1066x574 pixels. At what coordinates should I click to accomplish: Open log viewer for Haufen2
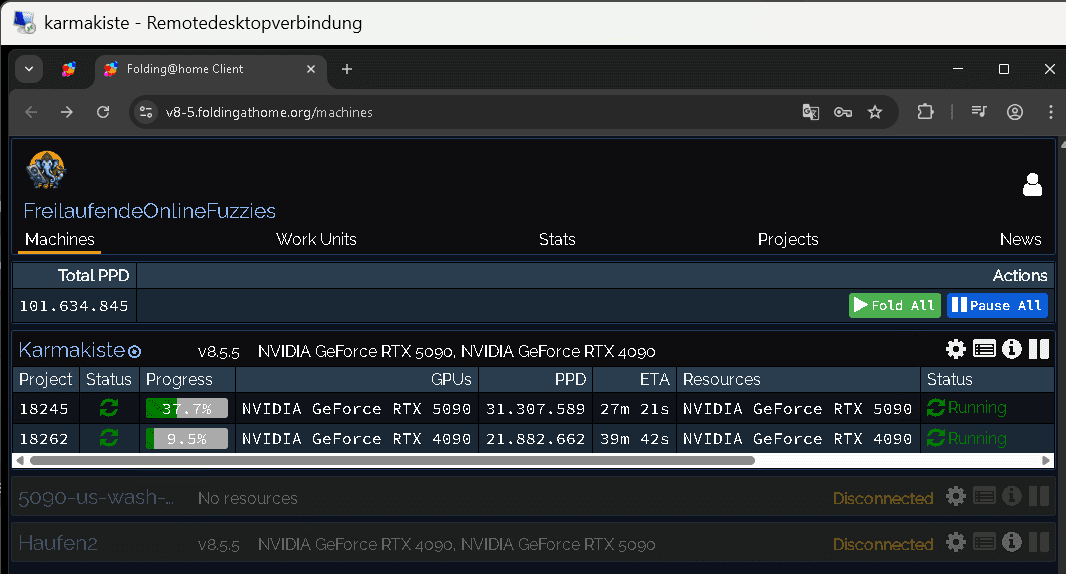click(984, 542)
